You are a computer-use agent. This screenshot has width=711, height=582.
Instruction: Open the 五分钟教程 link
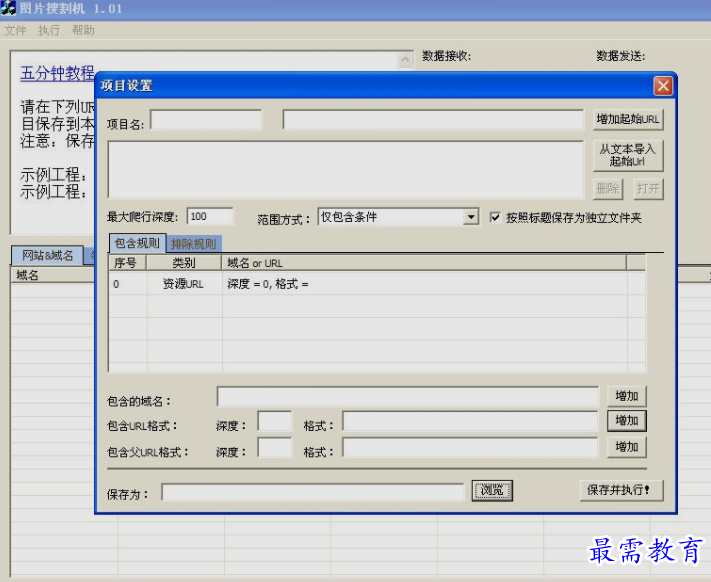tap(57, 73)
